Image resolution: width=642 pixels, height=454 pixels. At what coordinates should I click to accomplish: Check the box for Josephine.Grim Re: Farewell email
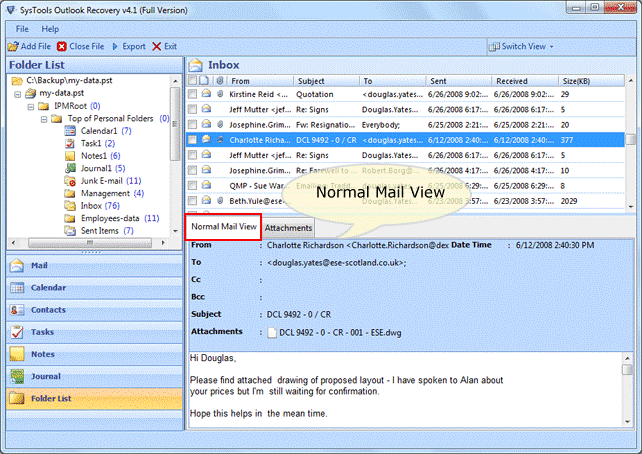pos(192,171)
